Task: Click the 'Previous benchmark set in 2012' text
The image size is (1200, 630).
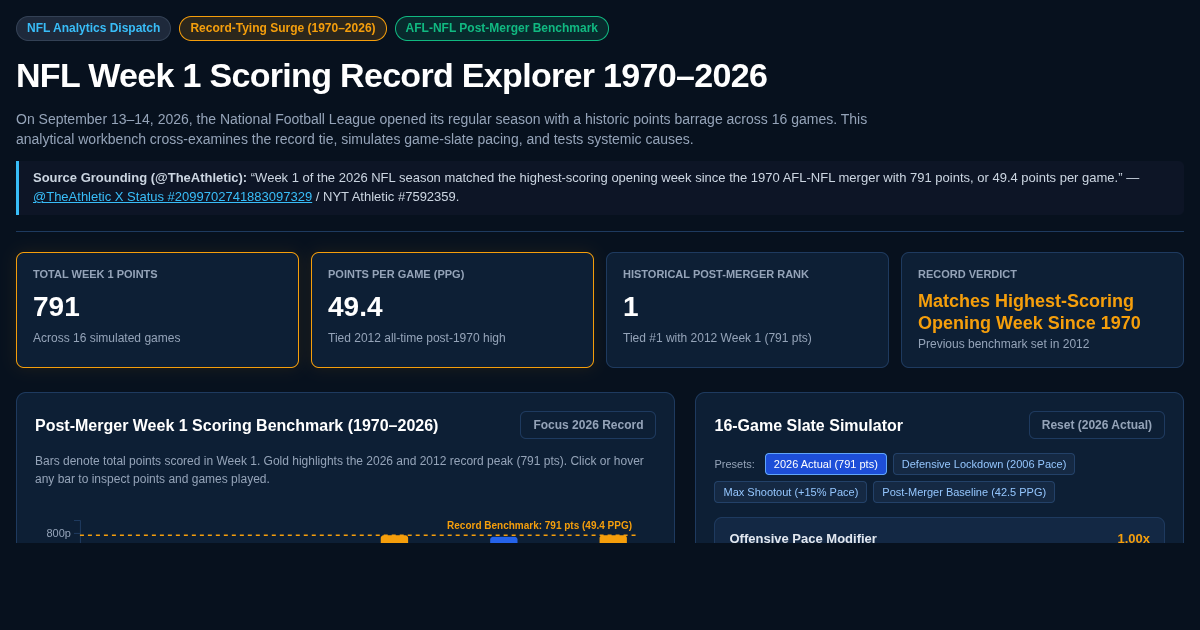Action: coord(1004,344)
